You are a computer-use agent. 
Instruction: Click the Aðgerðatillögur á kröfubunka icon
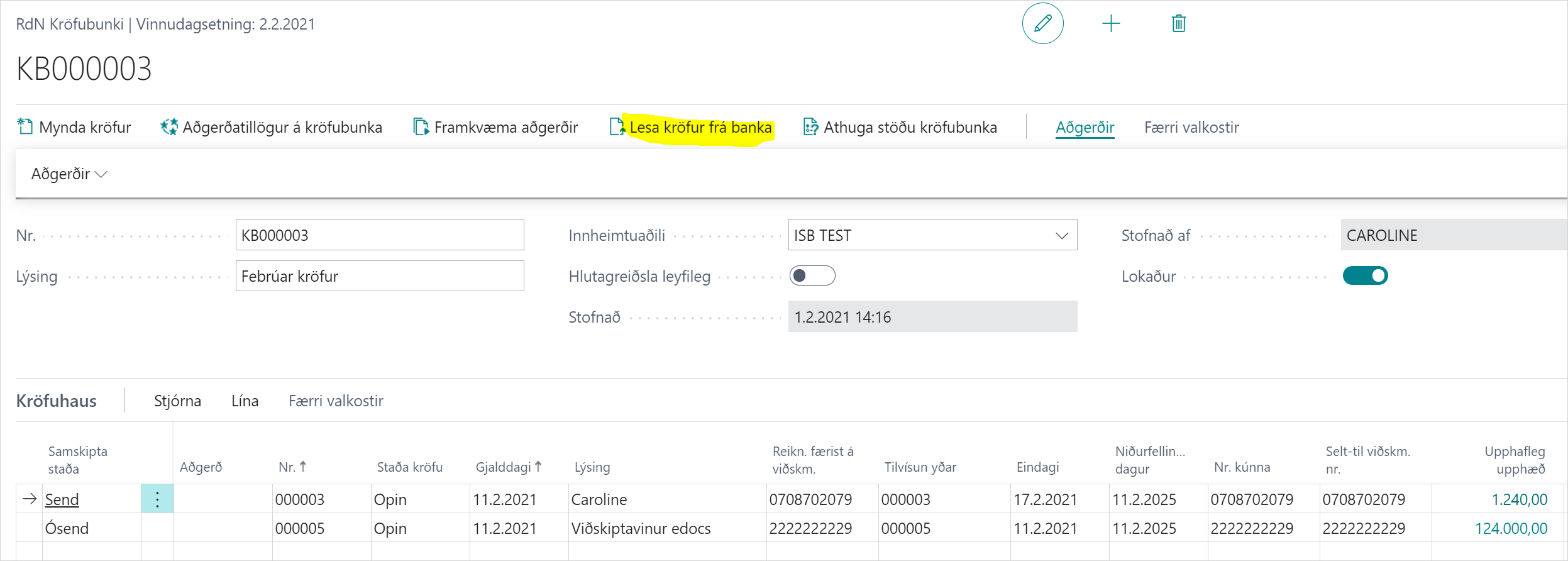pyautogui.click(x=169, y=127)
